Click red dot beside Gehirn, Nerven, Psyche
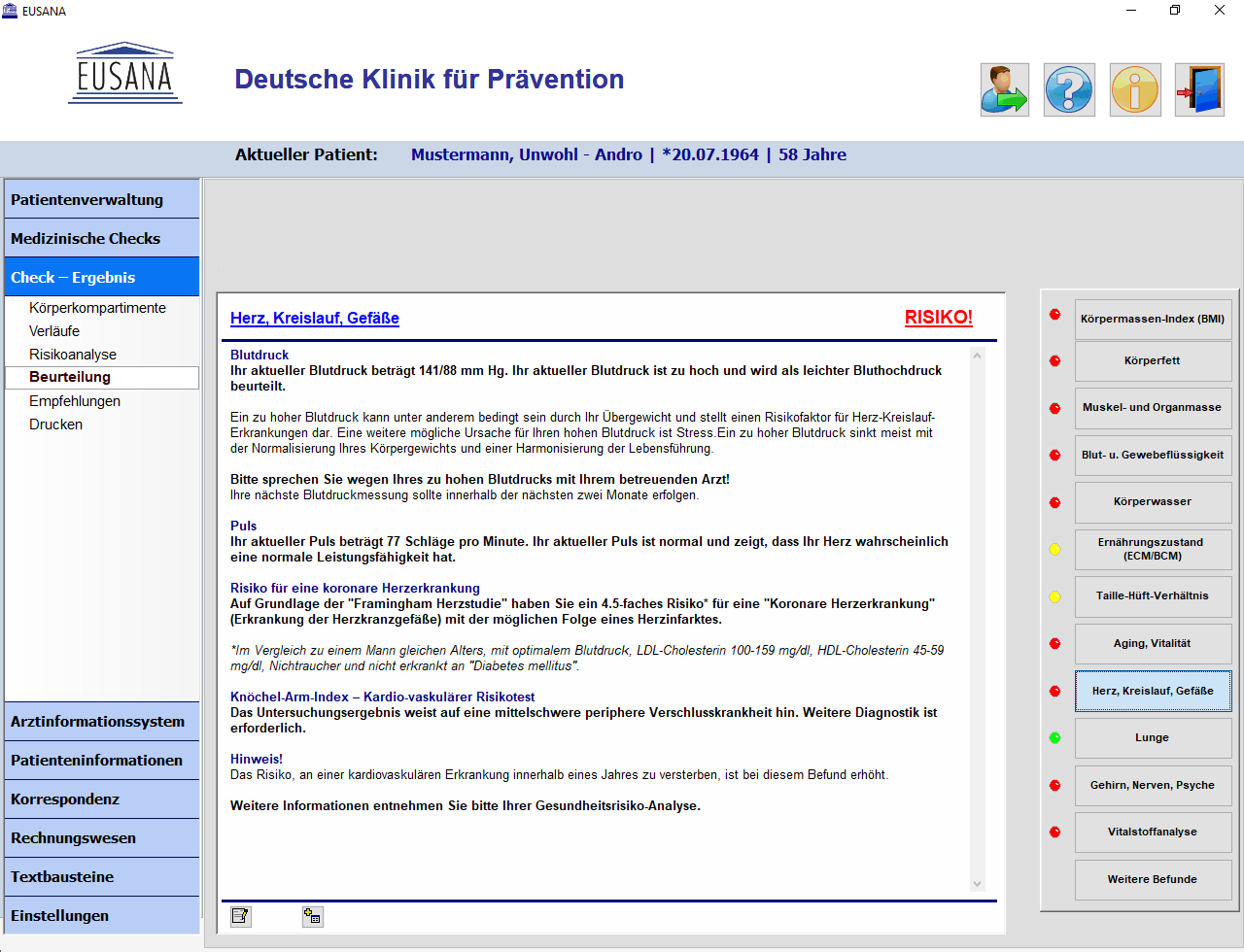The height and width of the screenshot is (952, 1244). [1054, 785]
